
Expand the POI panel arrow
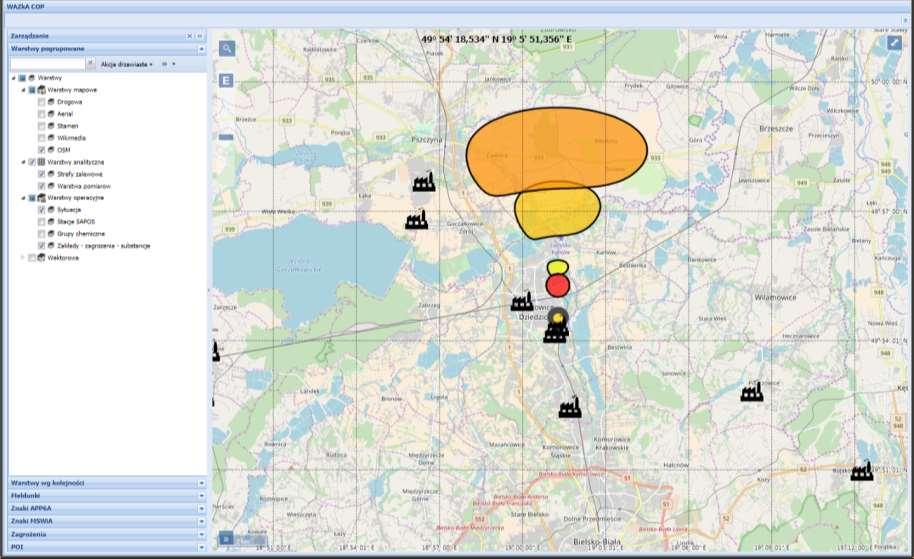(201, 547)
